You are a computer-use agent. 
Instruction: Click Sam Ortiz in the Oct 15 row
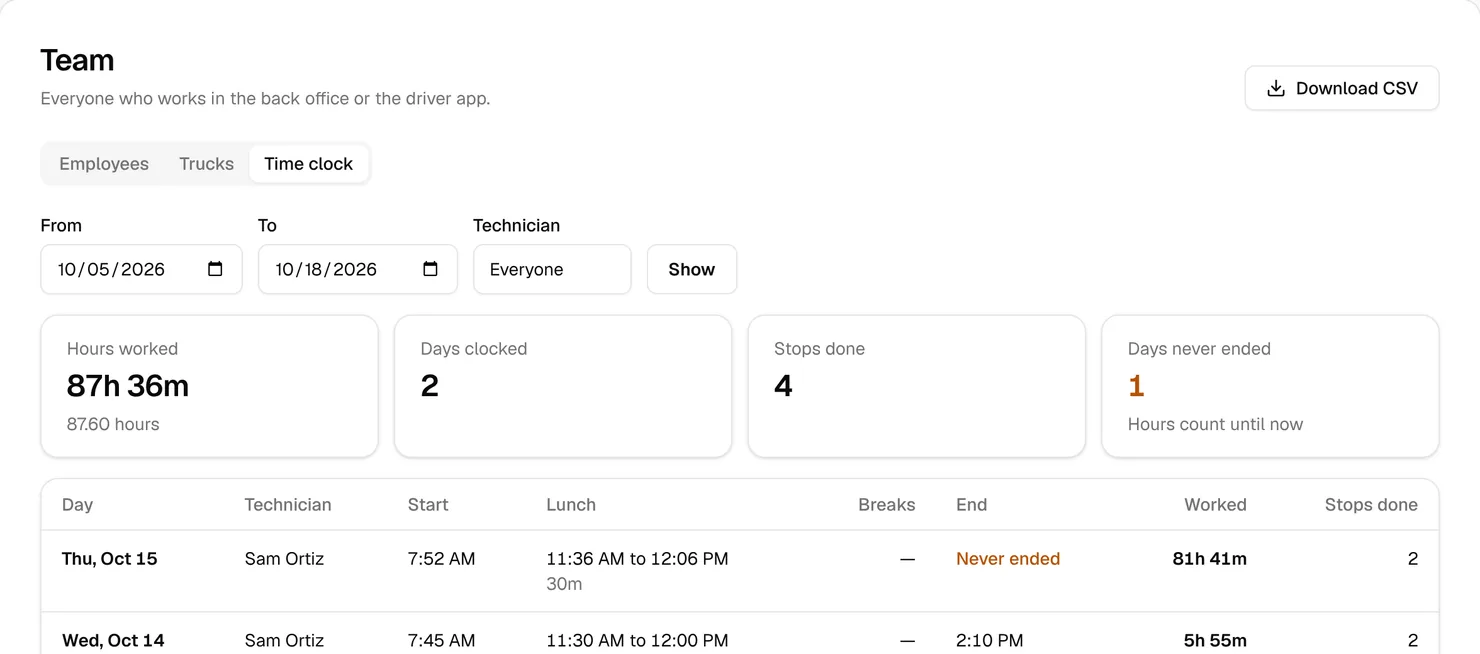point(284,559)
